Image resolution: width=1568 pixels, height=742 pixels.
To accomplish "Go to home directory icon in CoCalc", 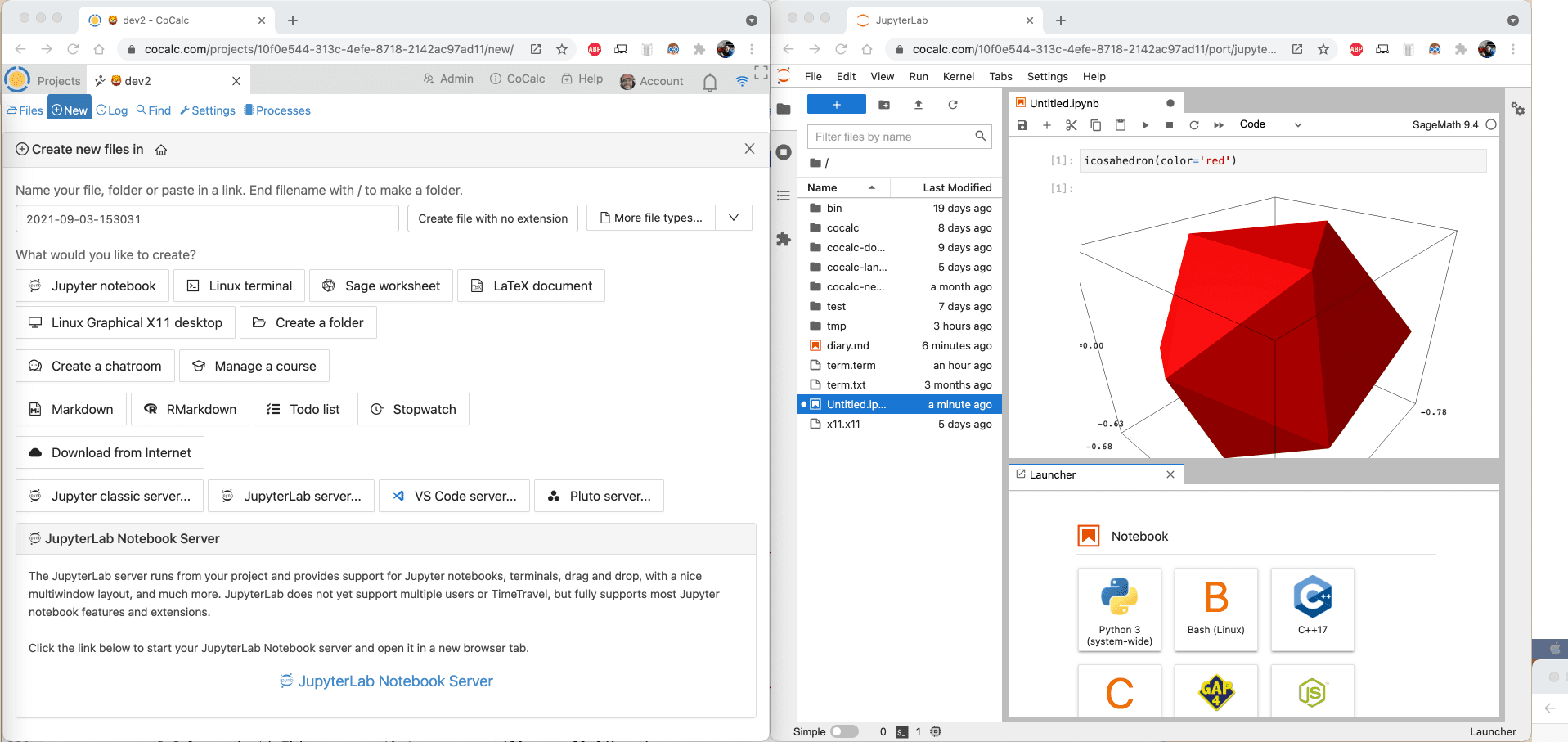I will coord(161,150).
